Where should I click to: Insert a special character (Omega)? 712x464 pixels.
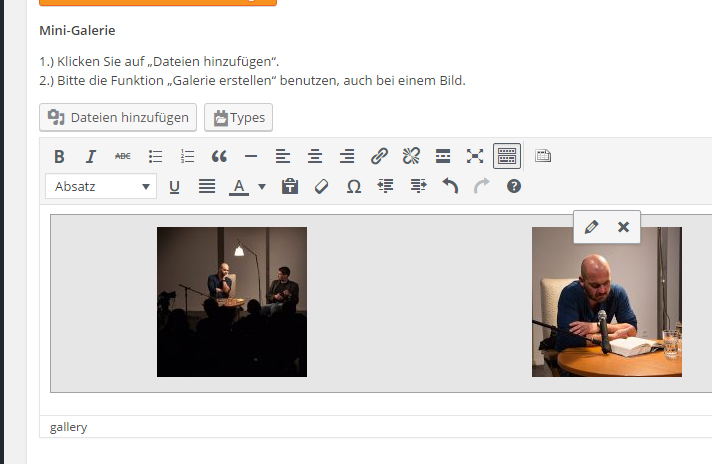(353, 186)
